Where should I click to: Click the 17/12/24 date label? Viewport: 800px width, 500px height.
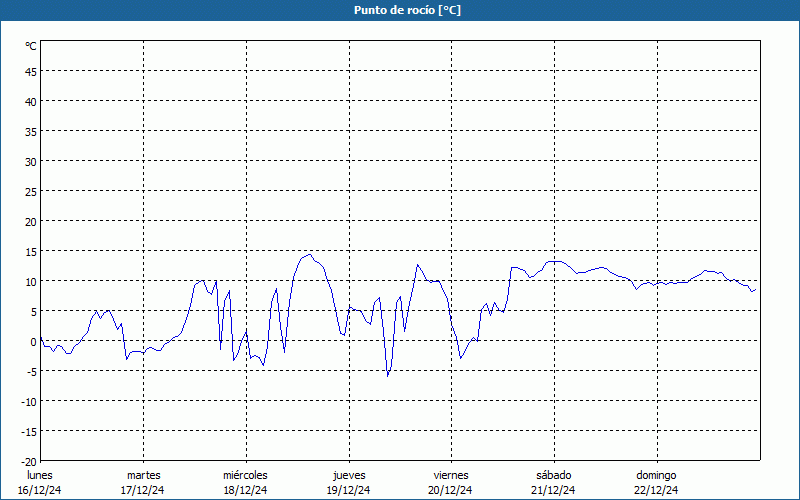142,490
